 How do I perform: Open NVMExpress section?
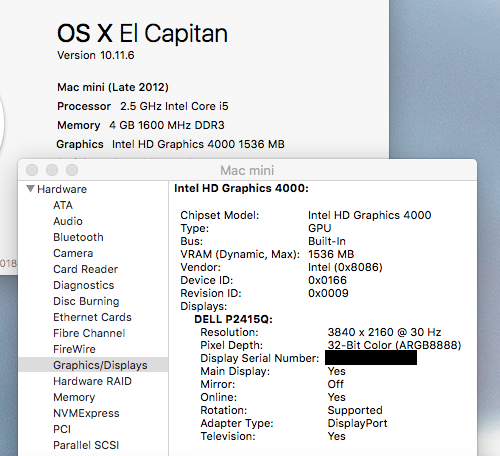coord(86,413)
